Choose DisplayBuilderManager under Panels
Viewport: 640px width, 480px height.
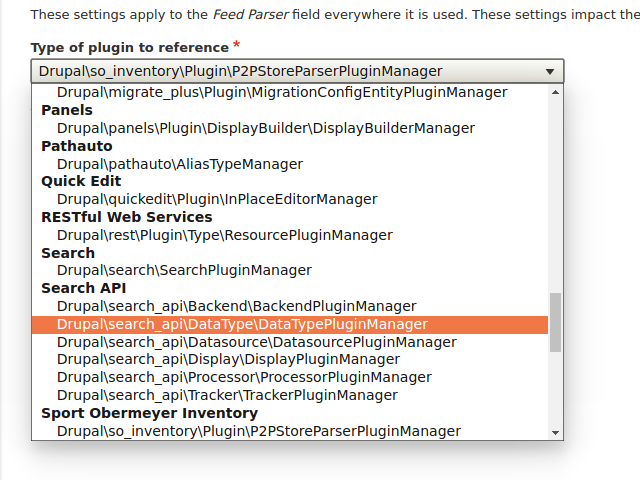pyautogui.click(x=266, y=128)
